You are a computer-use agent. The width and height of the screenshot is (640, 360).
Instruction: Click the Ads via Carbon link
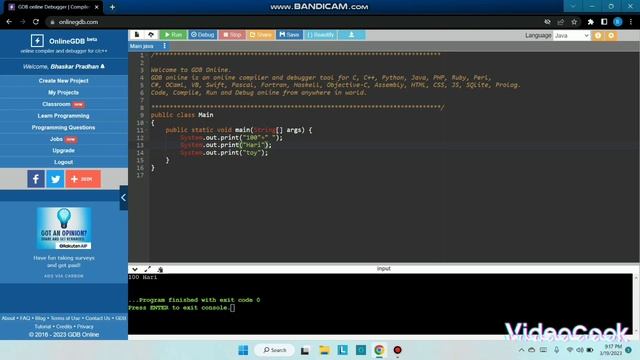point(64,276)
